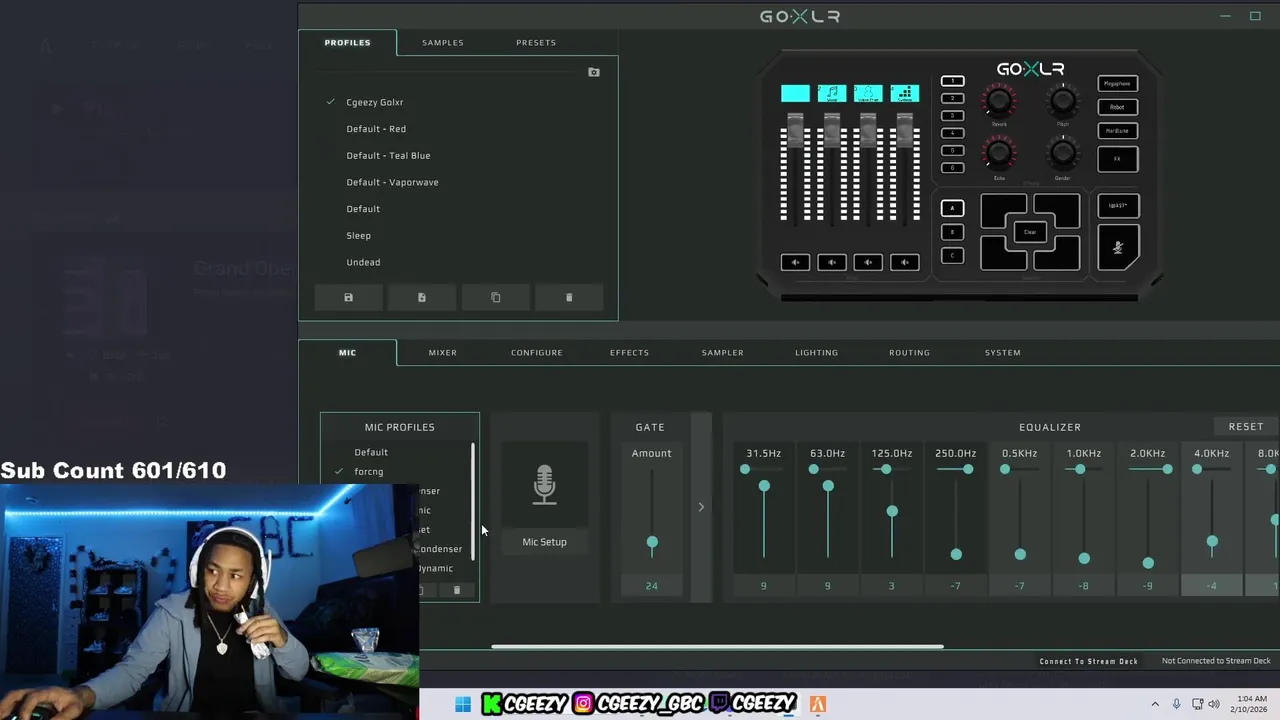Click the horizontal scrollbar below the equalizer
This screenshot has width=1280, height=720.
[x=717, y=646]
